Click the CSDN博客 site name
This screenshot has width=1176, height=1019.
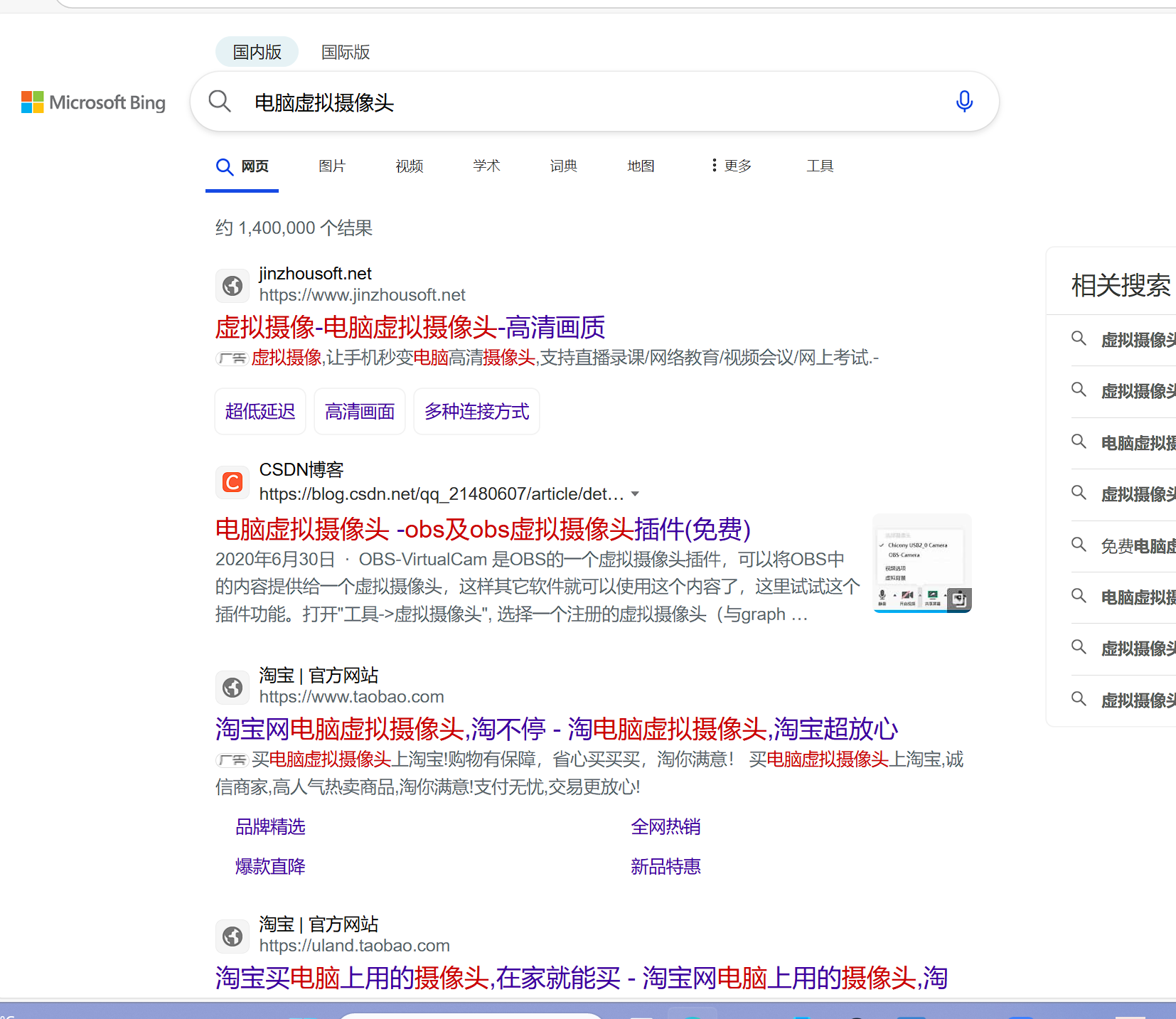[x=301, y=469]
